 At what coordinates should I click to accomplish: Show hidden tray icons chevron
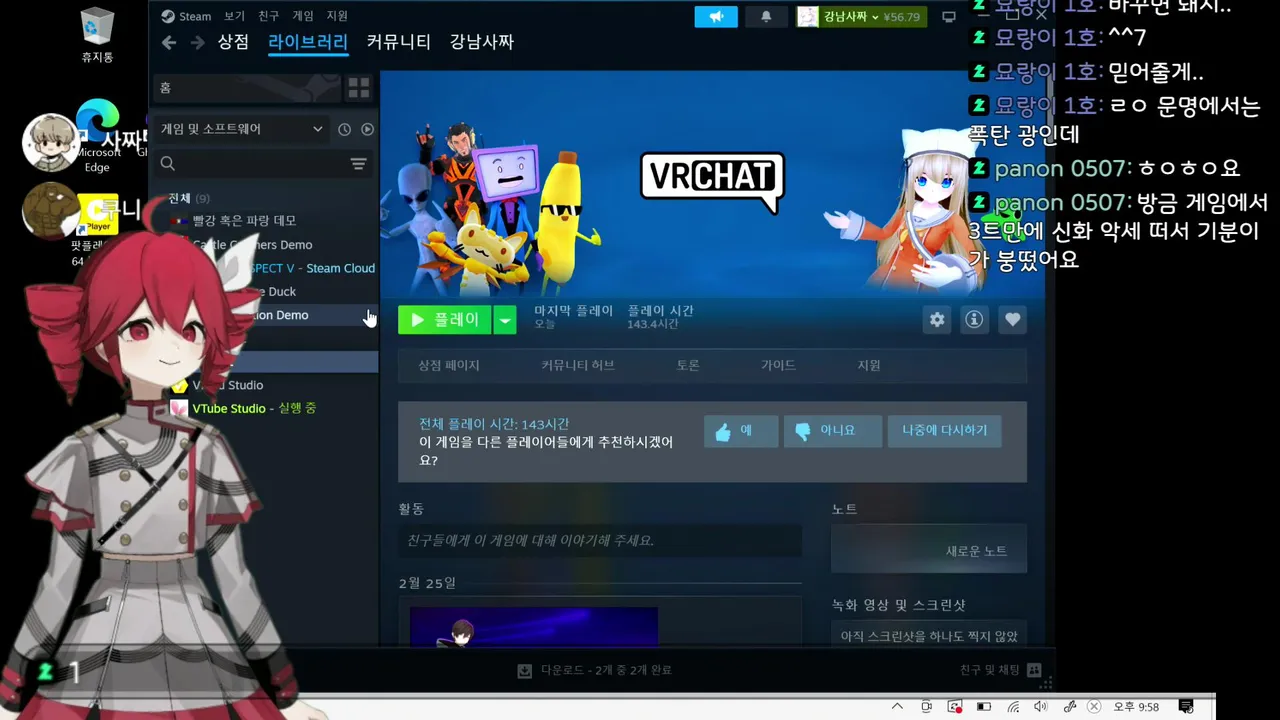[898, 706]
